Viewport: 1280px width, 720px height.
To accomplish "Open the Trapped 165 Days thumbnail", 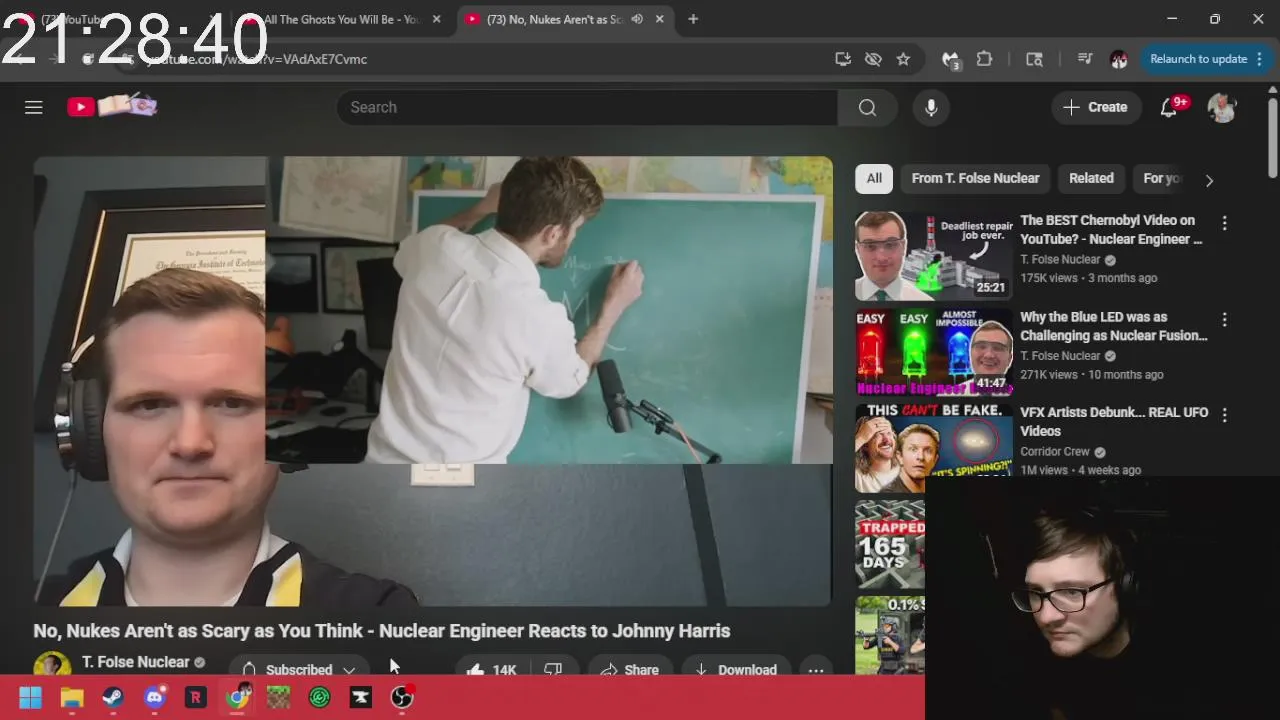I will pyautogui.click(x=890, y=545).
